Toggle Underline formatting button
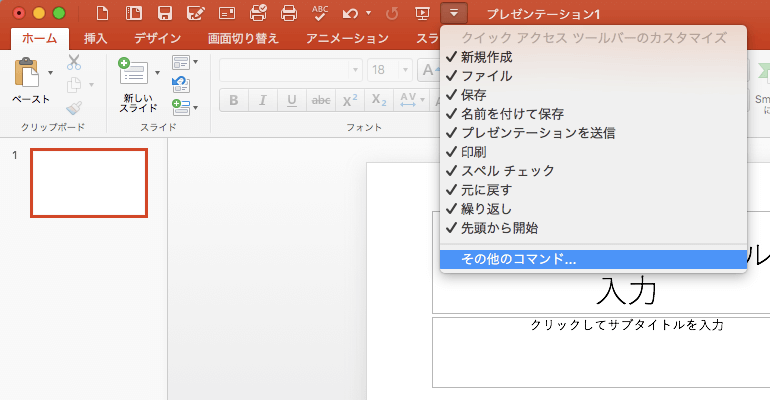 tap(292, 100)
